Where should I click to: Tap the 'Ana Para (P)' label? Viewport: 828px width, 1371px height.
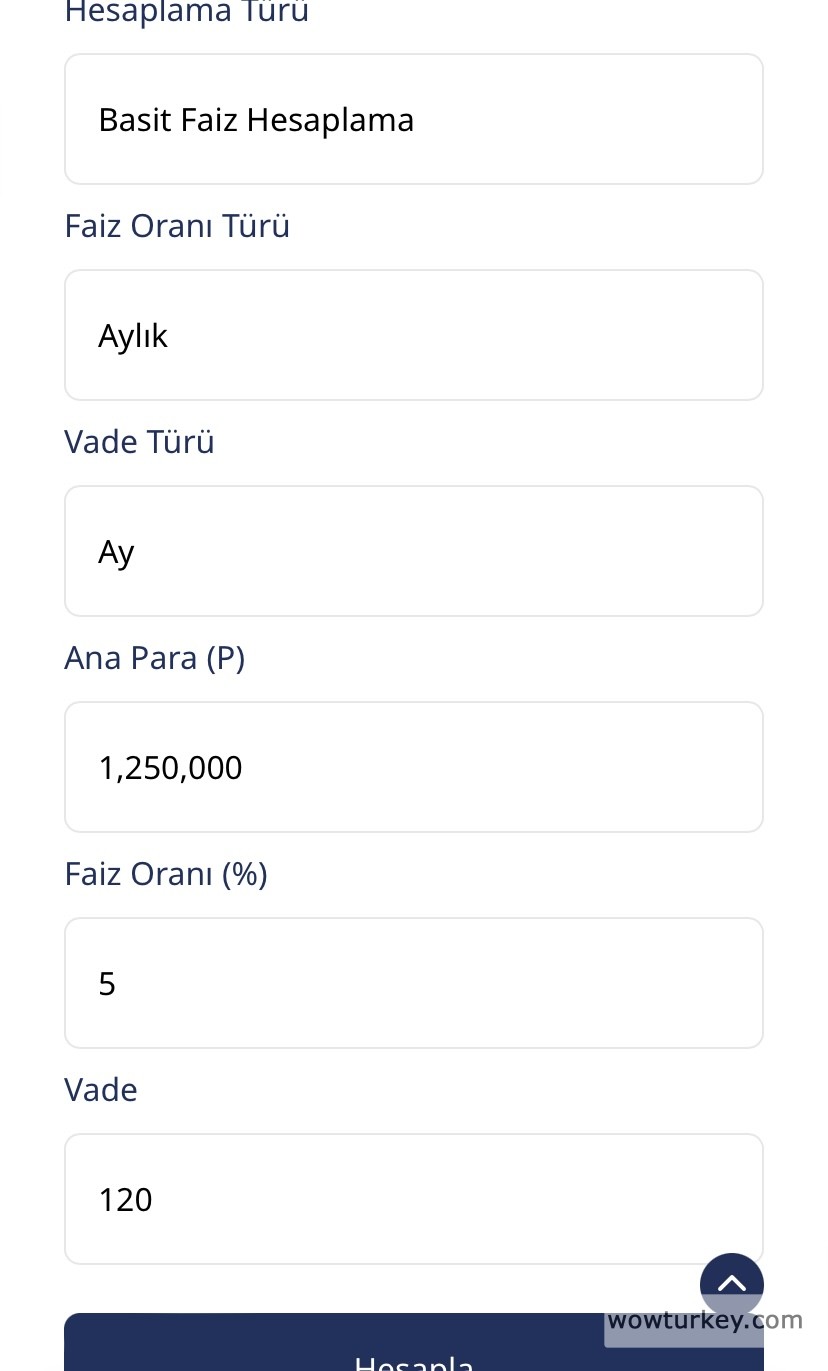(154, 658)
